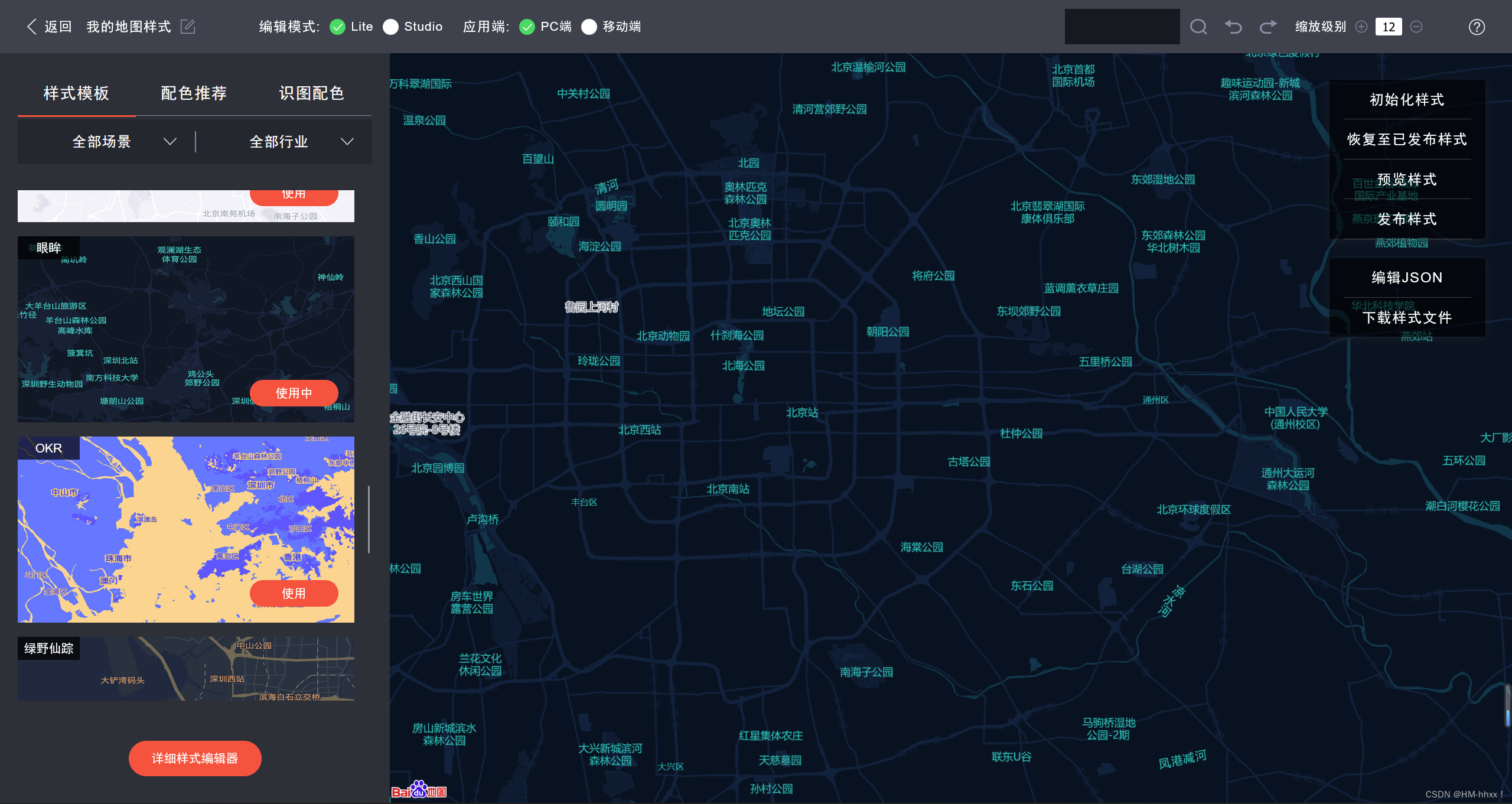The height and width of the screenshot is (804, 1512).
Task: Select the 眼眸 template thumbnail
Action: point(186,329)
